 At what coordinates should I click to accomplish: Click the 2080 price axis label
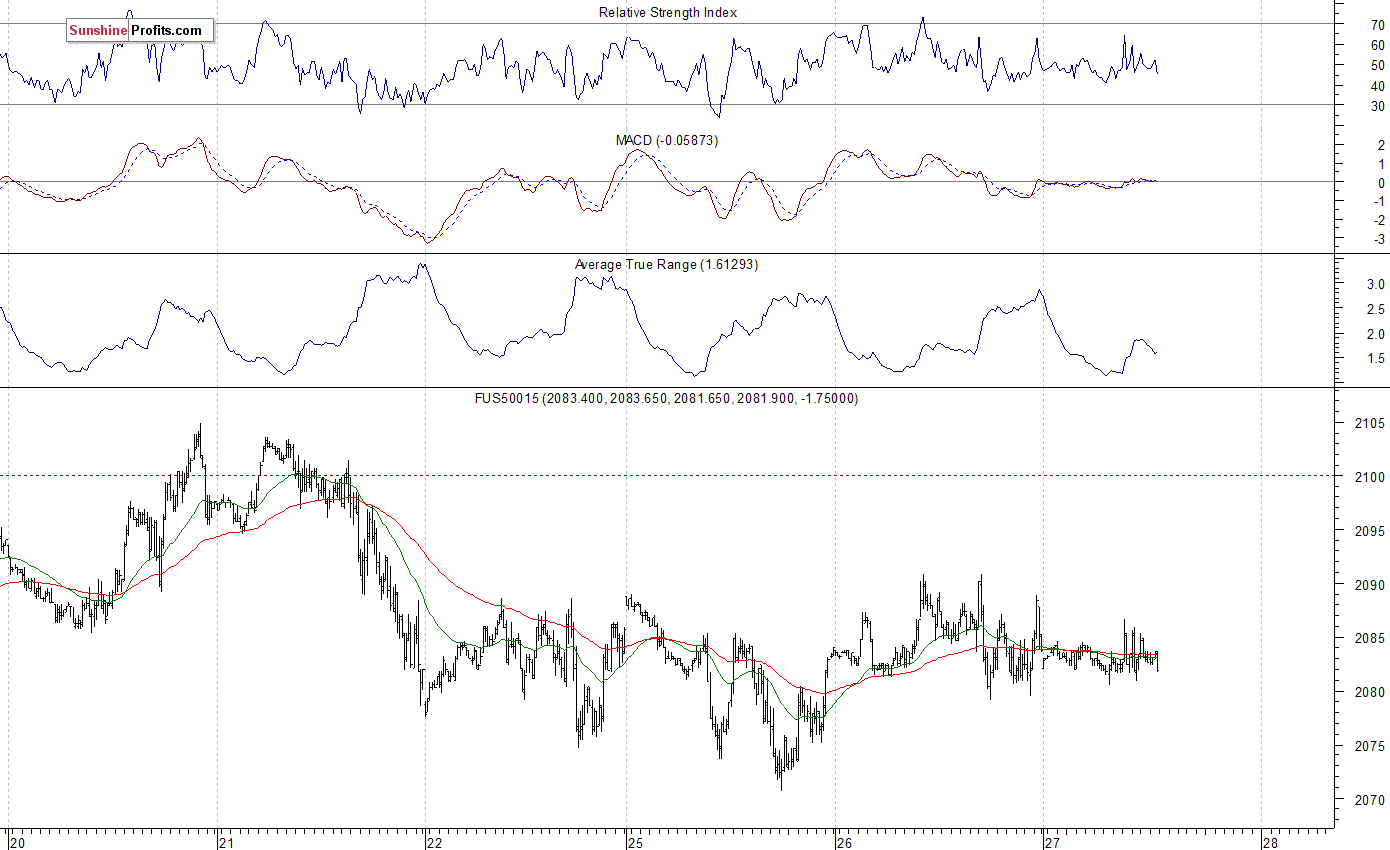(1369, 693)
